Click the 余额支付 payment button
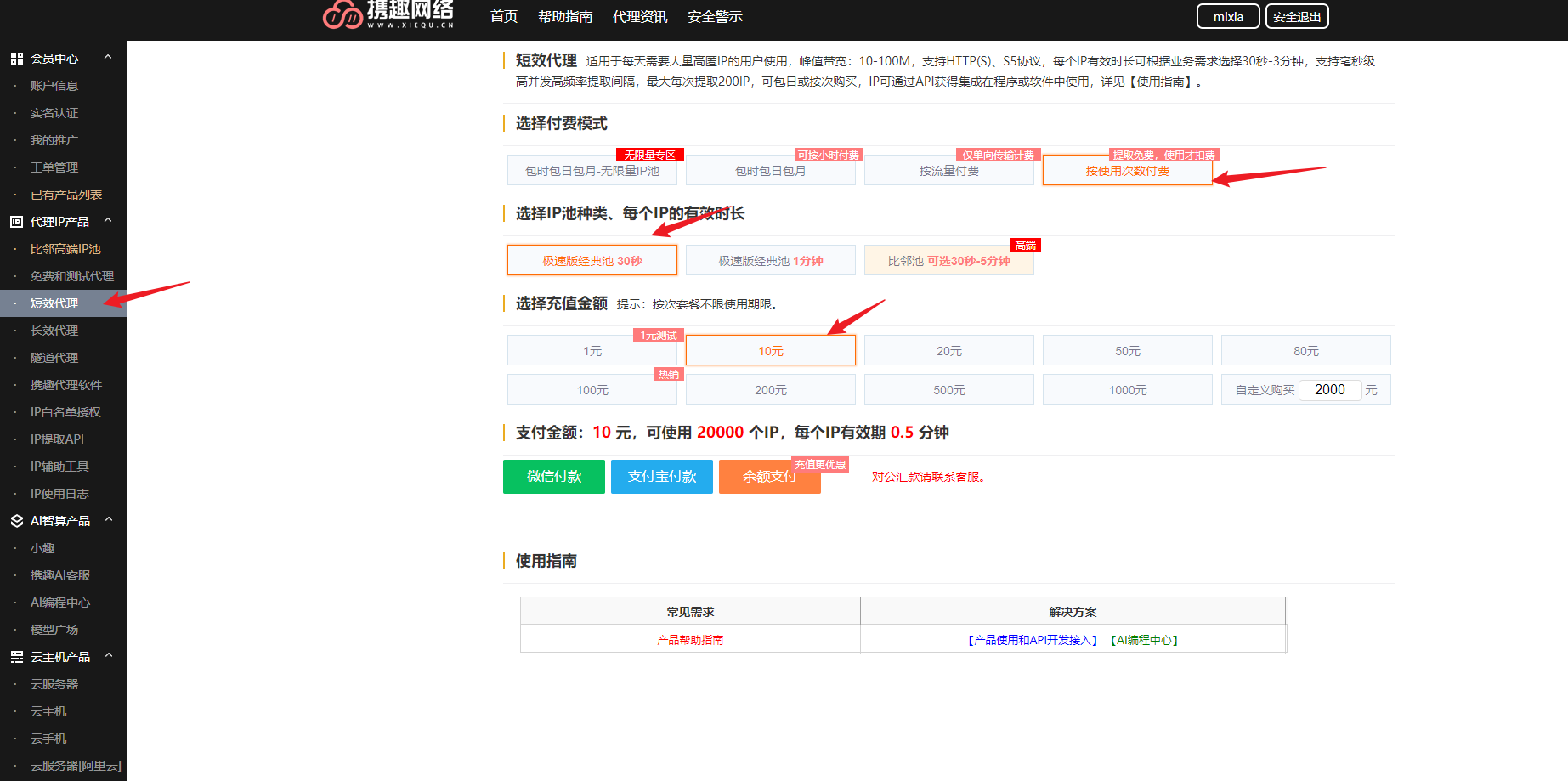The image size is (1568, 781). pos(768,477)
